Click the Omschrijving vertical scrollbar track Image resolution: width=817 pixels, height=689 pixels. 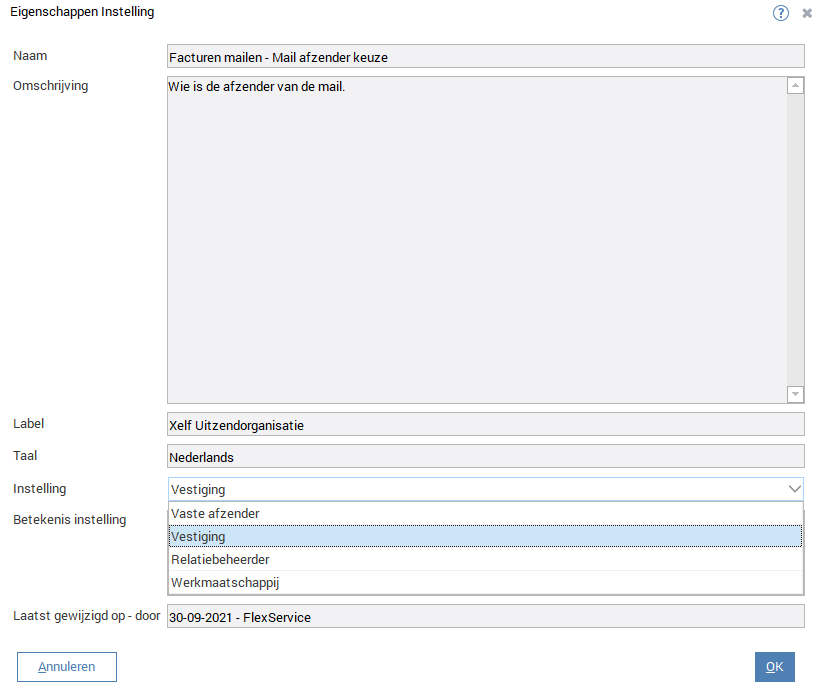click(x=795, y=240)
